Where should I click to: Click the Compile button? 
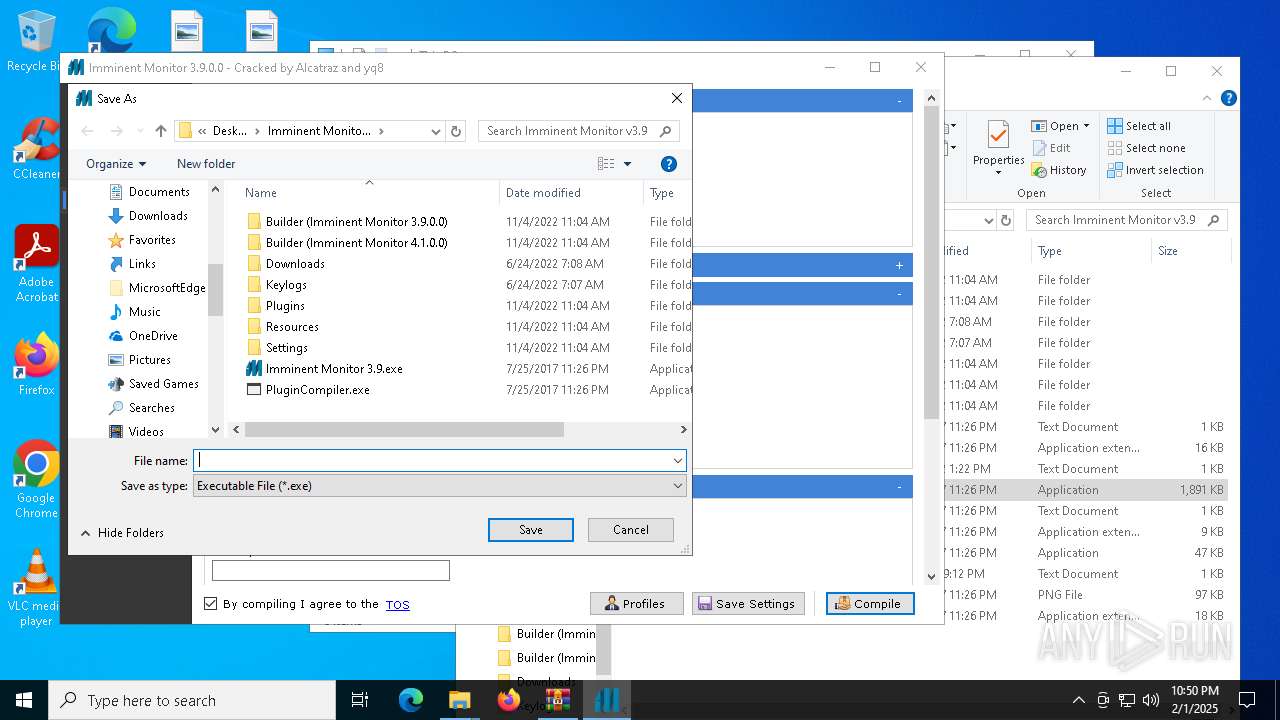(x=870, y=604)
